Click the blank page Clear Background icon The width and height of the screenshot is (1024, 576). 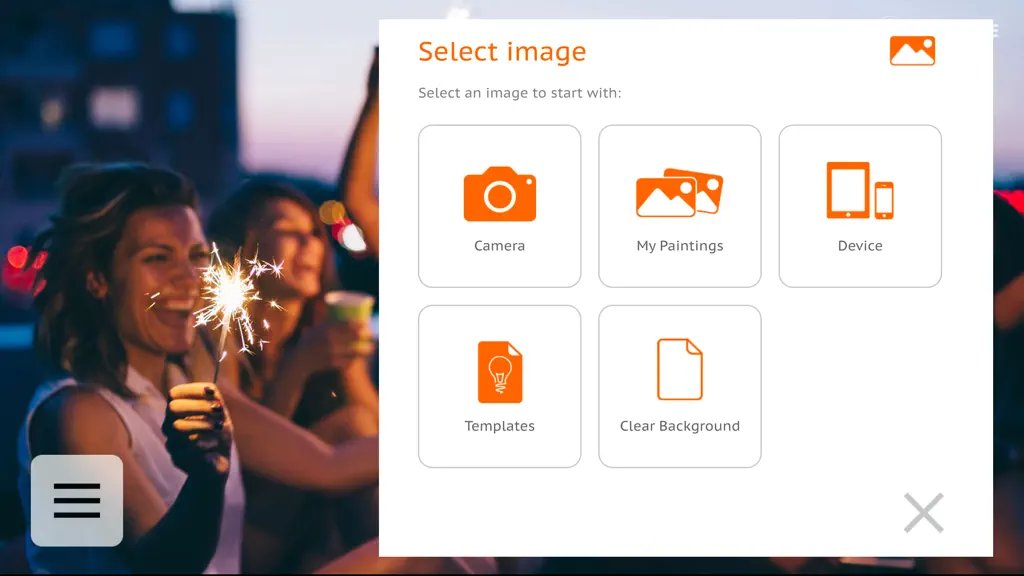coord(680,369)
